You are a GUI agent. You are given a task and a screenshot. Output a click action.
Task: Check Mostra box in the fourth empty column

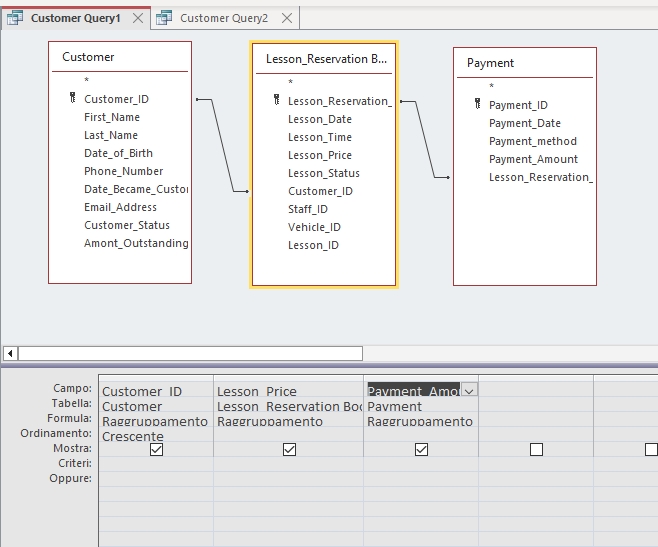[536, 450]
